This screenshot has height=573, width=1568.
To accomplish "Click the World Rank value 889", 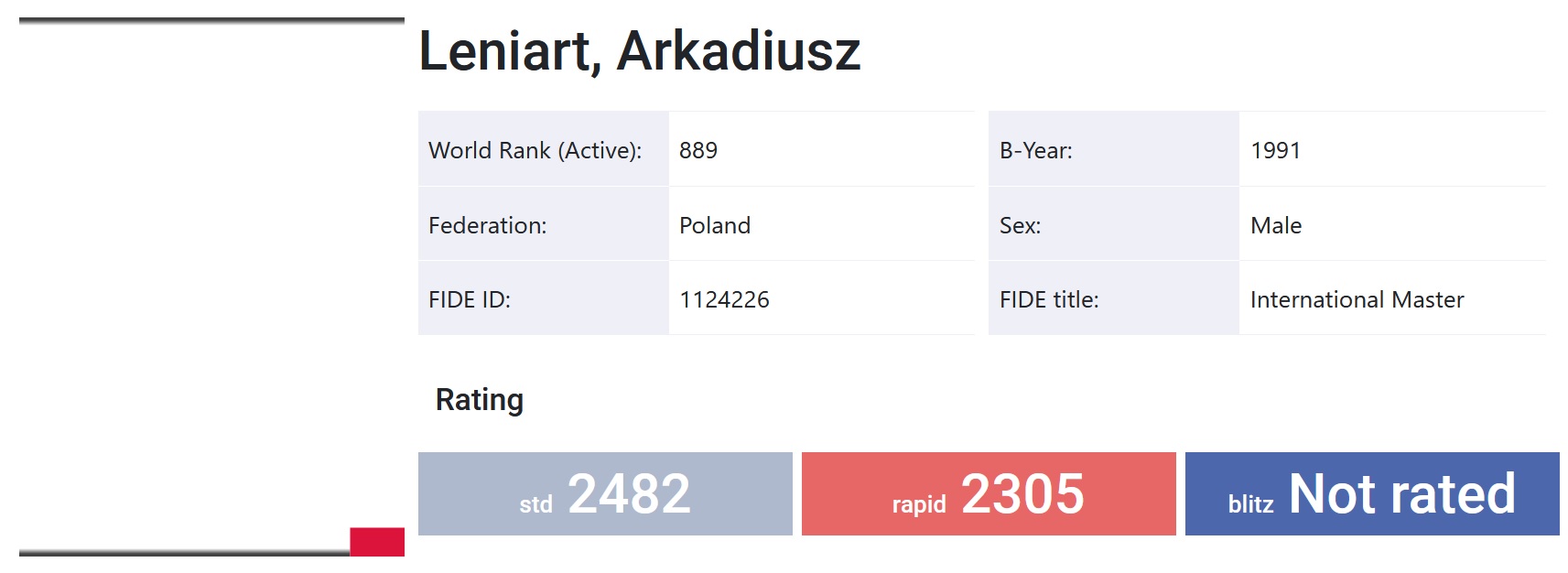I will (698, 150).
